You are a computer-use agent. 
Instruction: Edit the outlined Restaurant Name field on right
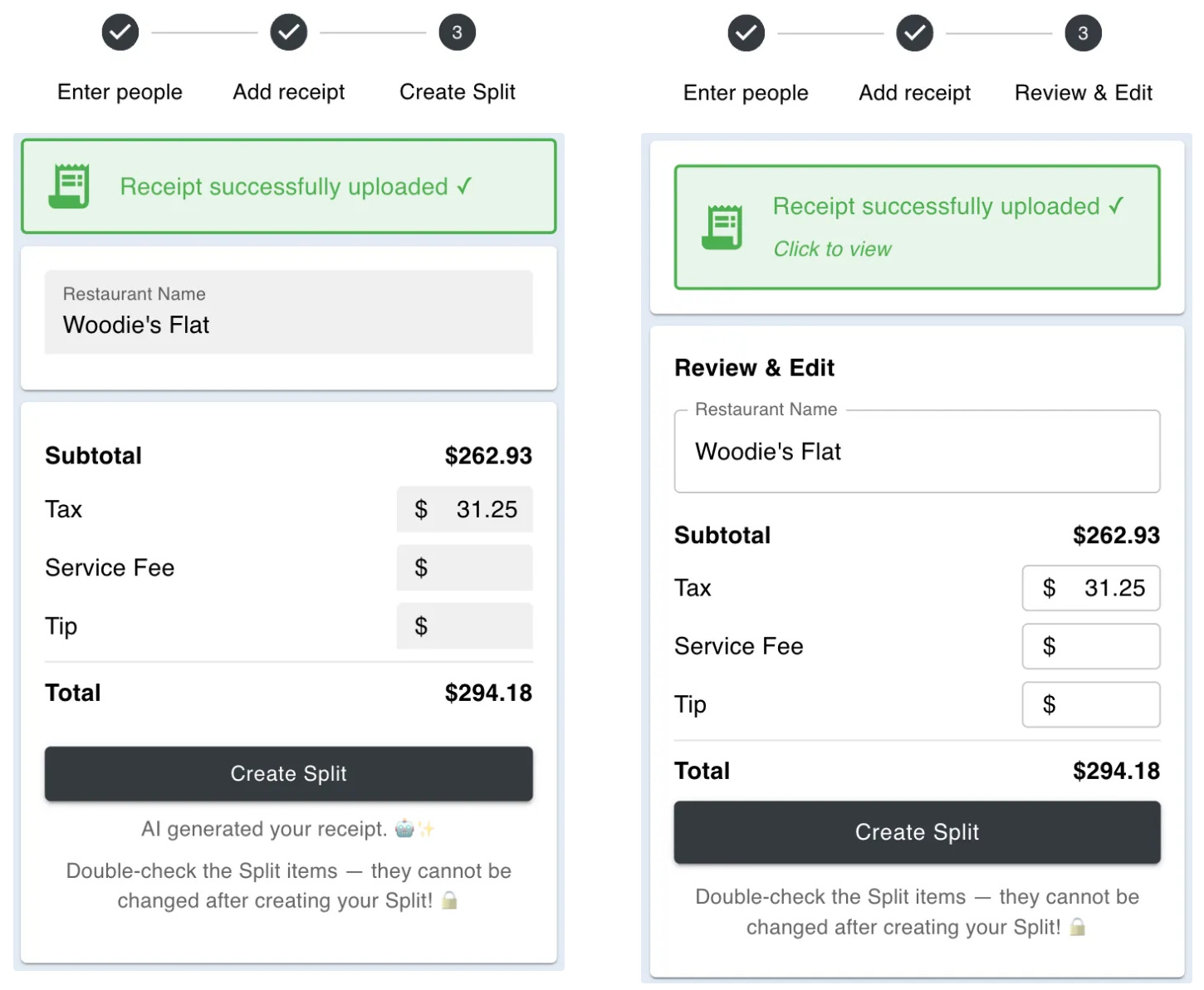pyautogui.click(x=917, y=452)
